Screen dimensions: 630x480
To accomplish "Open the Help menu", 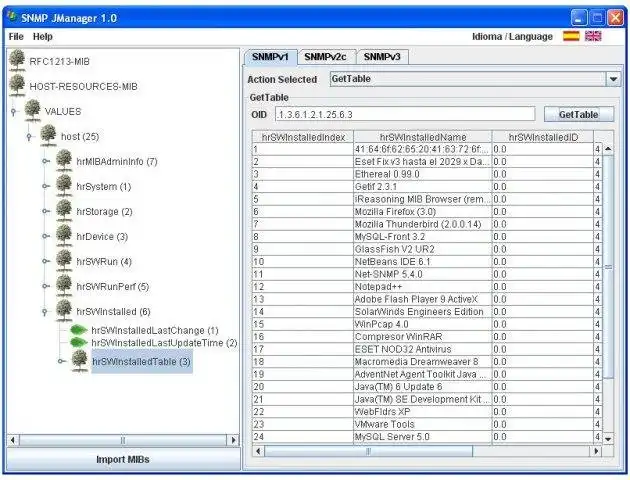I will coord(43,37).
